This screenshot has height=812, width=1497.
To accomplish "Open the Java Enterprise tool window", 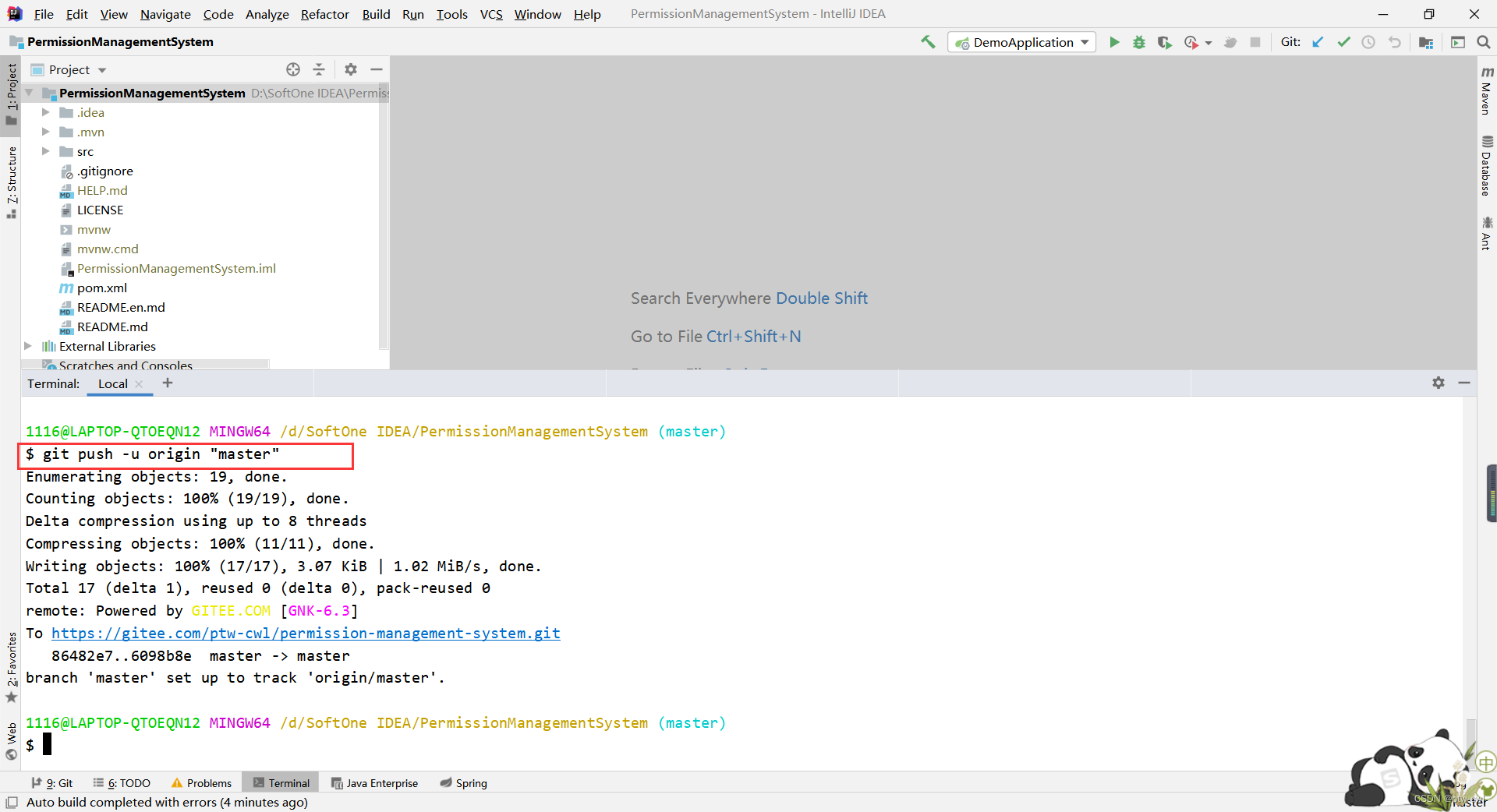I will [374, 783].
